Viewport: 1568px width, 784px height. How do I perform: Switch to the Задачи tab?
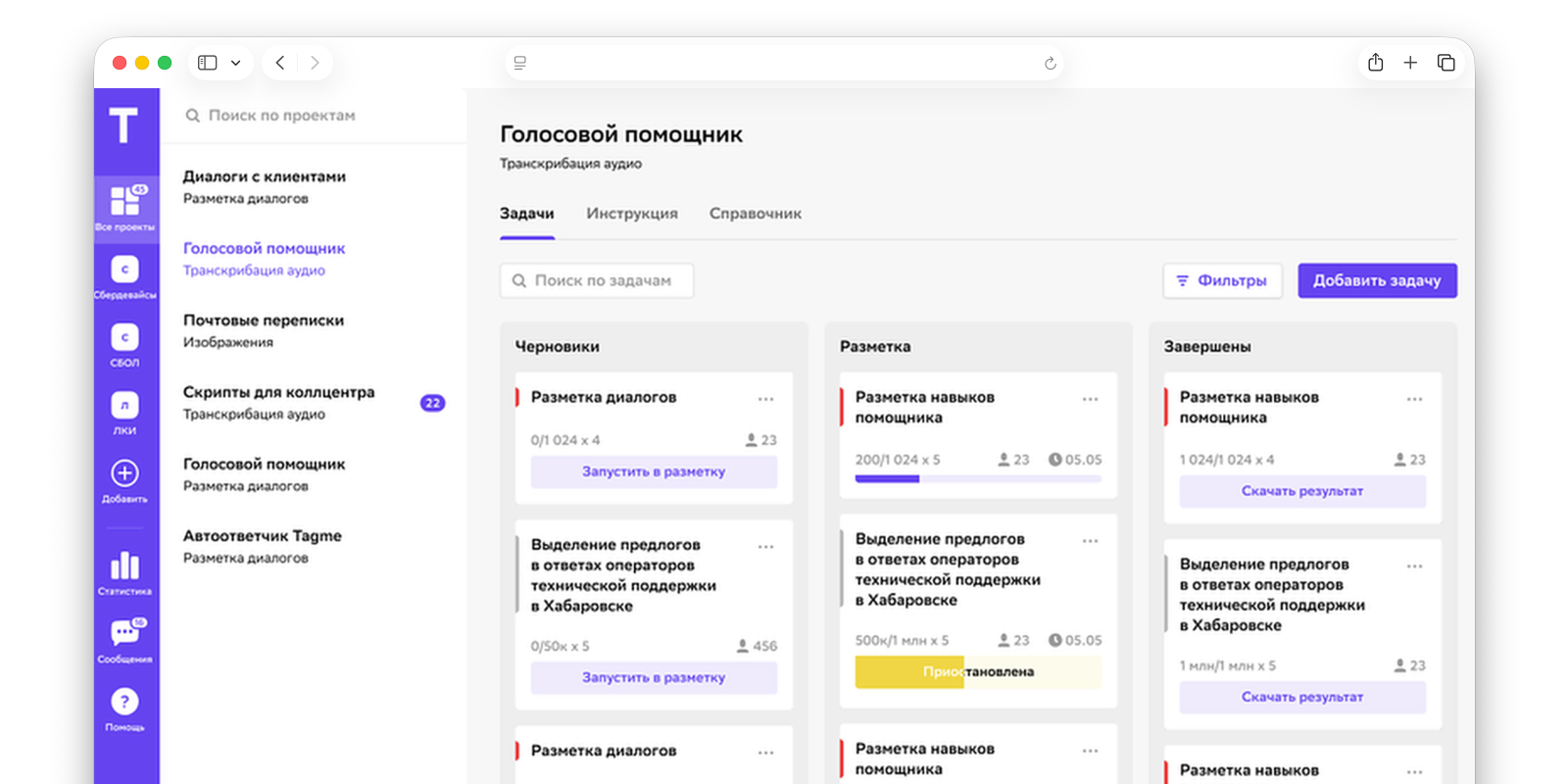pos(527,214)
